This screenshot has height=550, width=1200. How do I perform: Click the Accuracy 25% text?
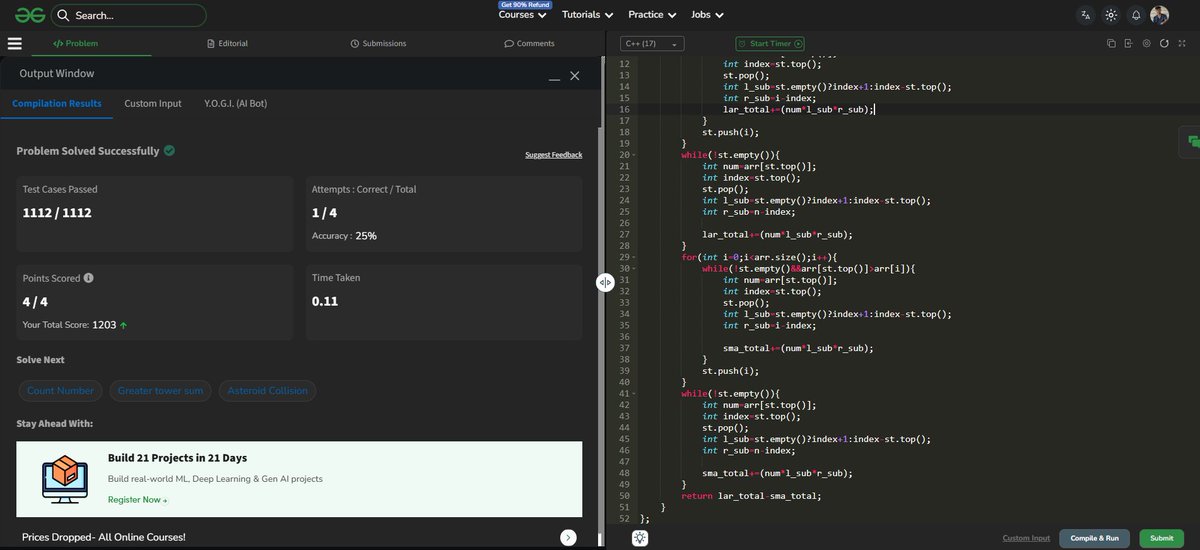[x=344, y=236]
